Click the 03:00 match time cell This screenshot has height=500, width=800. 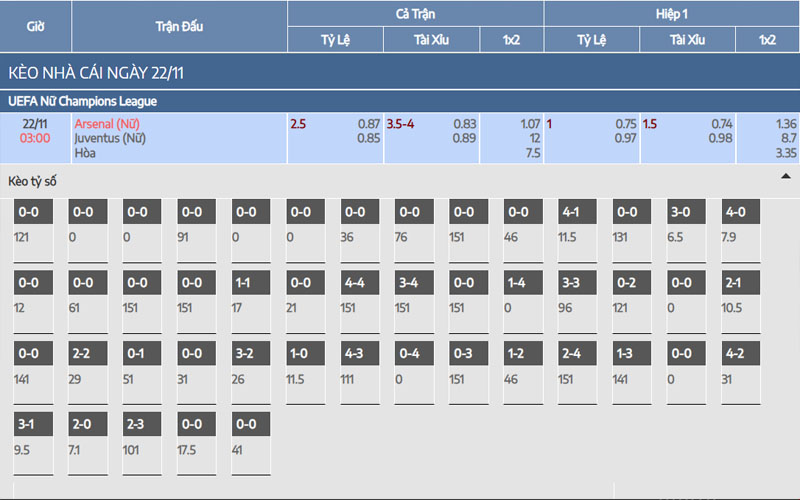(x=35, y=138)
